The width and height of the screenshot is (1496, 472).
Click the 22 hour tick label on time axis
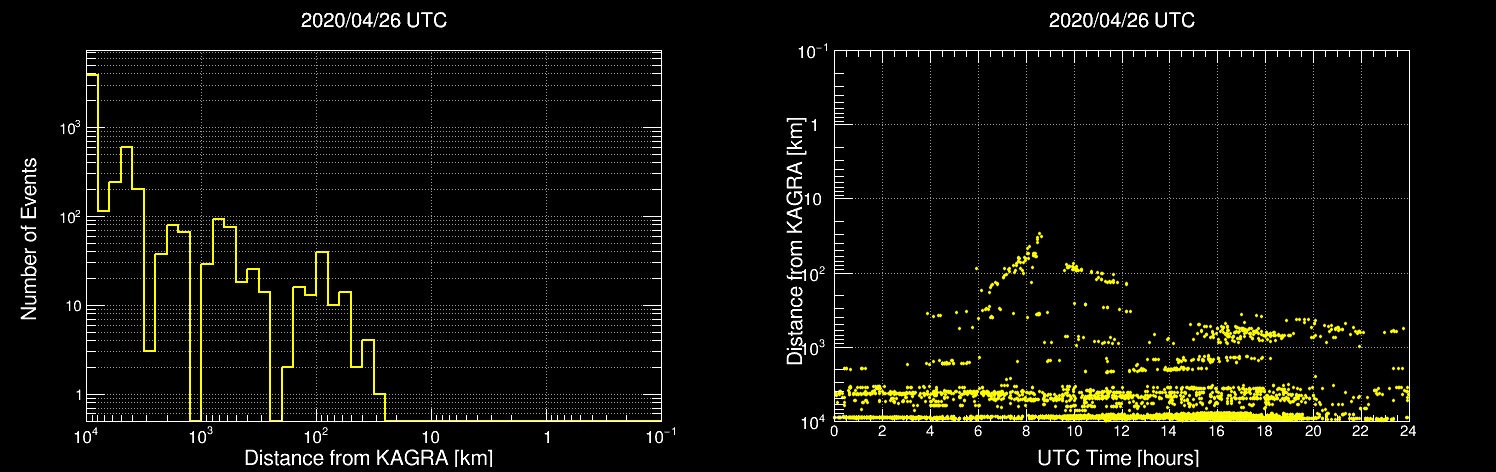[1361, 431]
